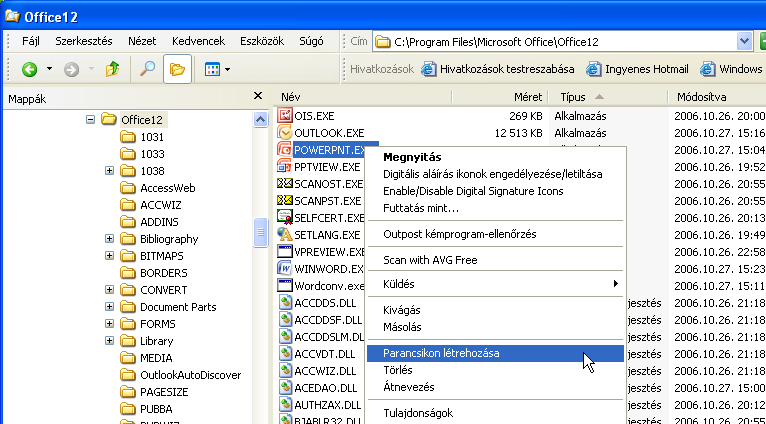Screen dimensions: 766x424
Task: Open the Szerkesztés menu
Action: (84, 41)
